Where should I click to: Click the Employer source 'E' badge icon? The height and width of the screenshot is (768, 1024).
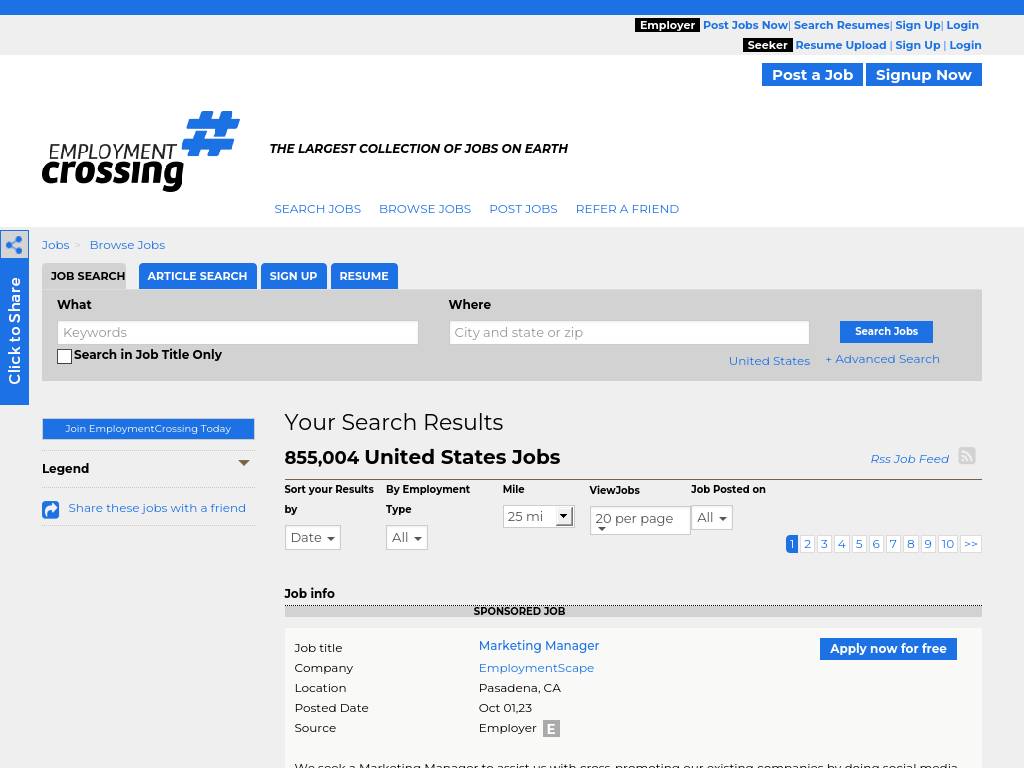551,729
